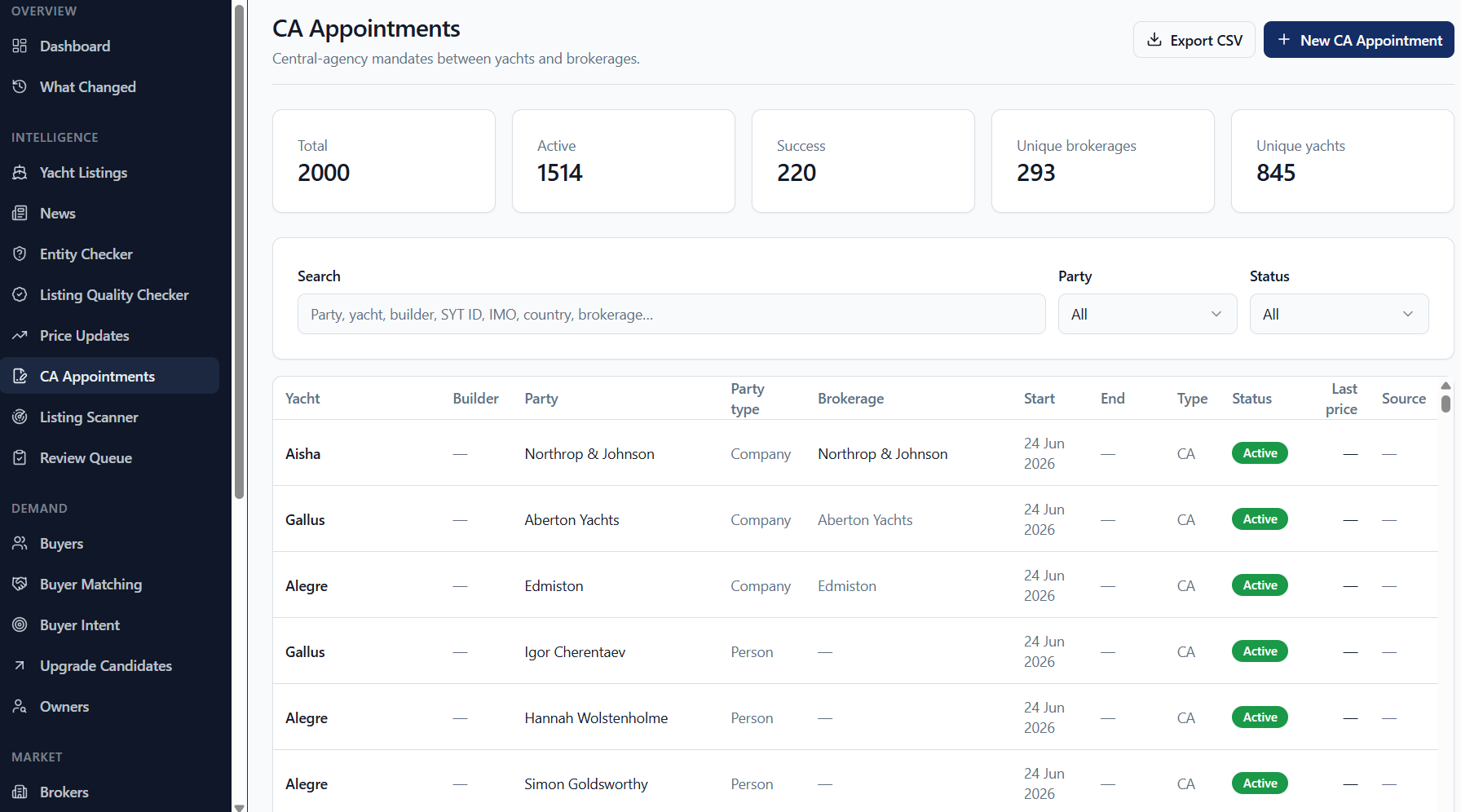The height and width of the screenshot is (812, 1461).
Task: Click the Start column header
Action: (x=1039, y=399)
